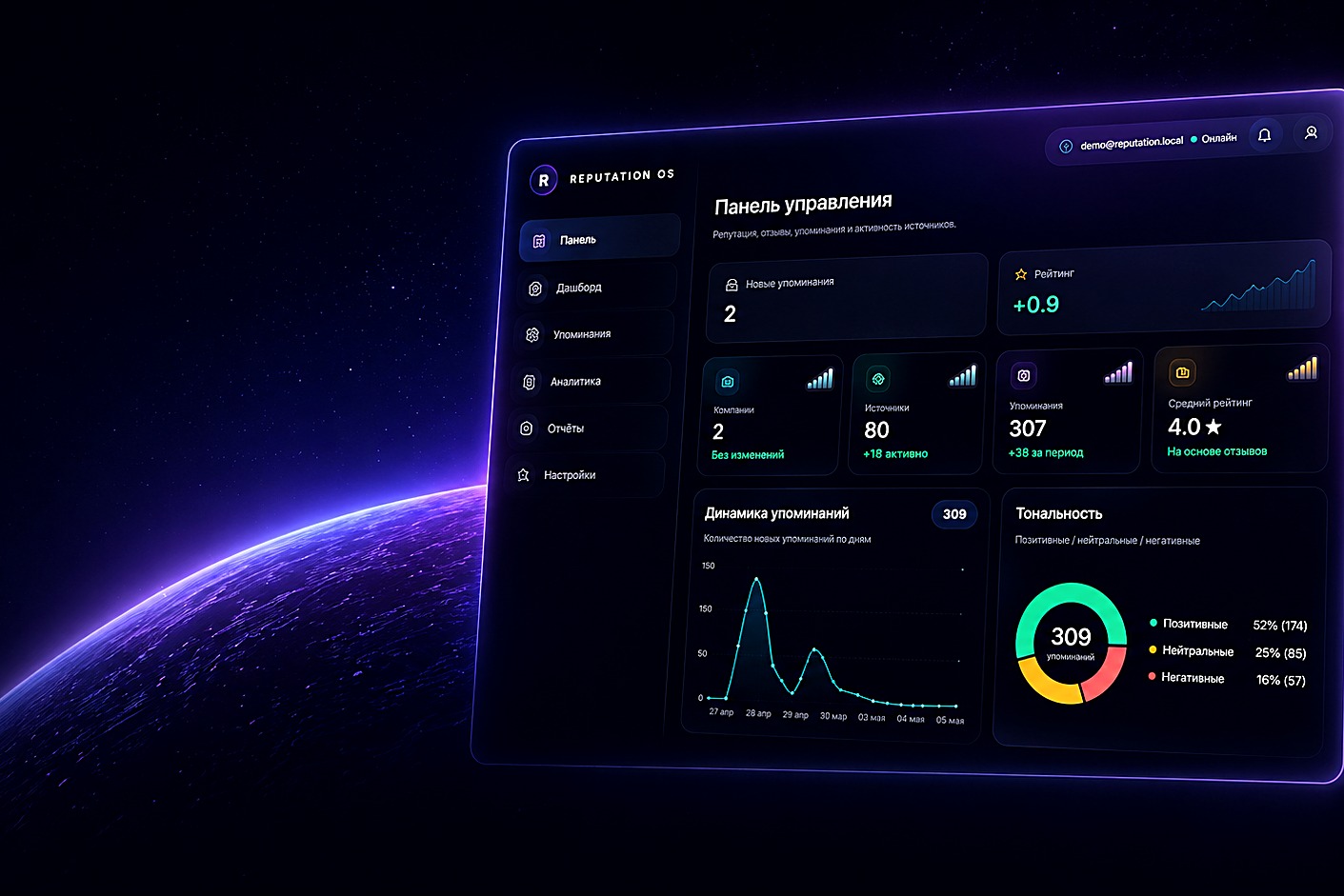1344x896 pixels.
Task: Click the REPUTATION OS brand text
Action: [622, 176]
